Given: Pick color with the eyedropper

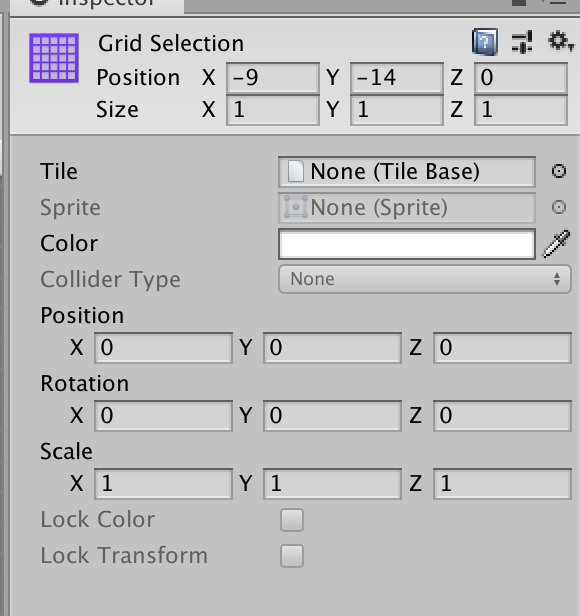Looking at the screenshot, I should [x=556, y=244].
